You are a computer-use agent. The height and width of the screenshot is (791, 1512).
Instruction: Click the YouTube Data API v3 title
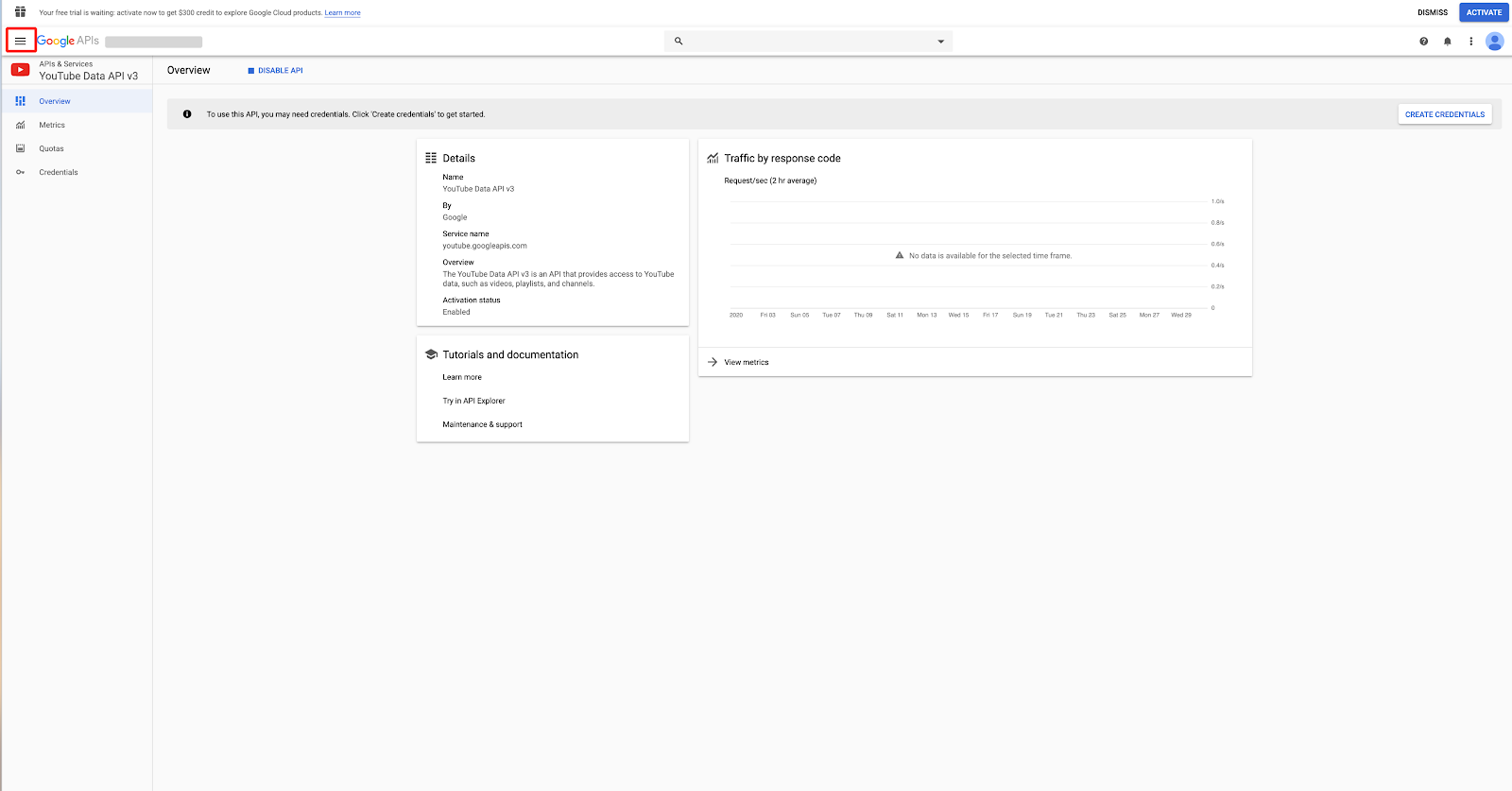click(89, 77)
